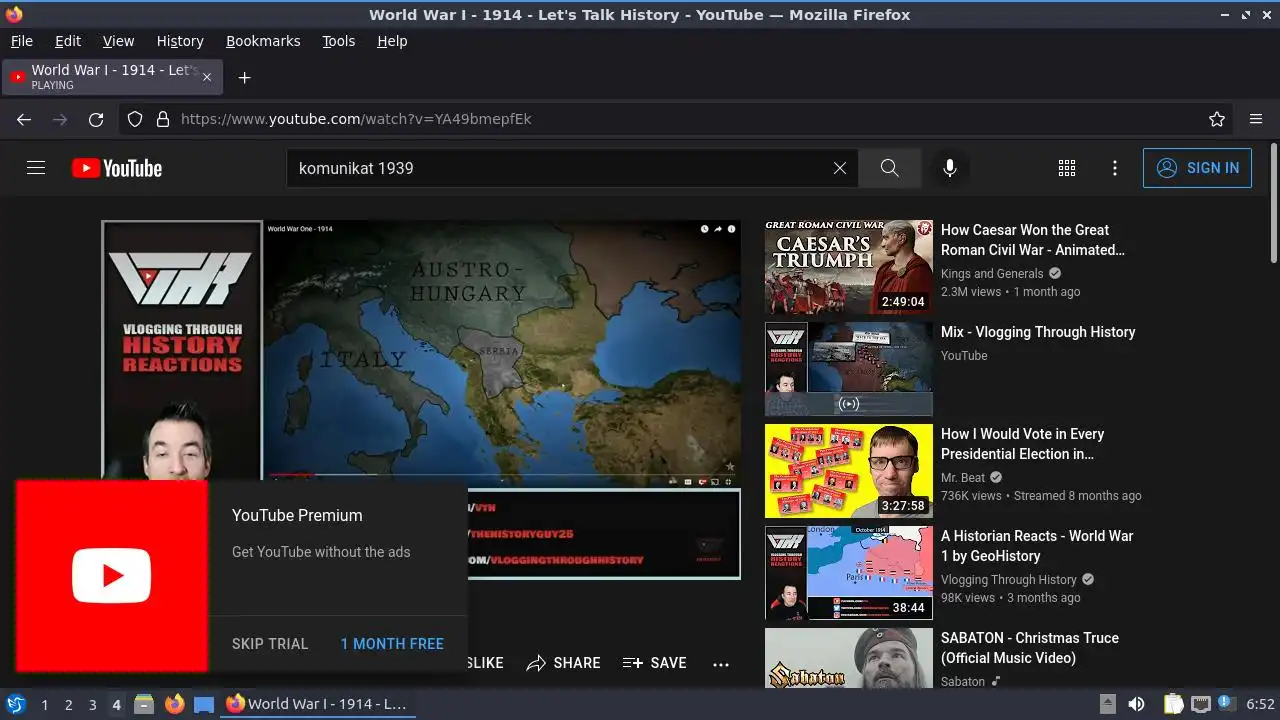Open Mix Vlogging Through History thumbnail

(849, 369)
